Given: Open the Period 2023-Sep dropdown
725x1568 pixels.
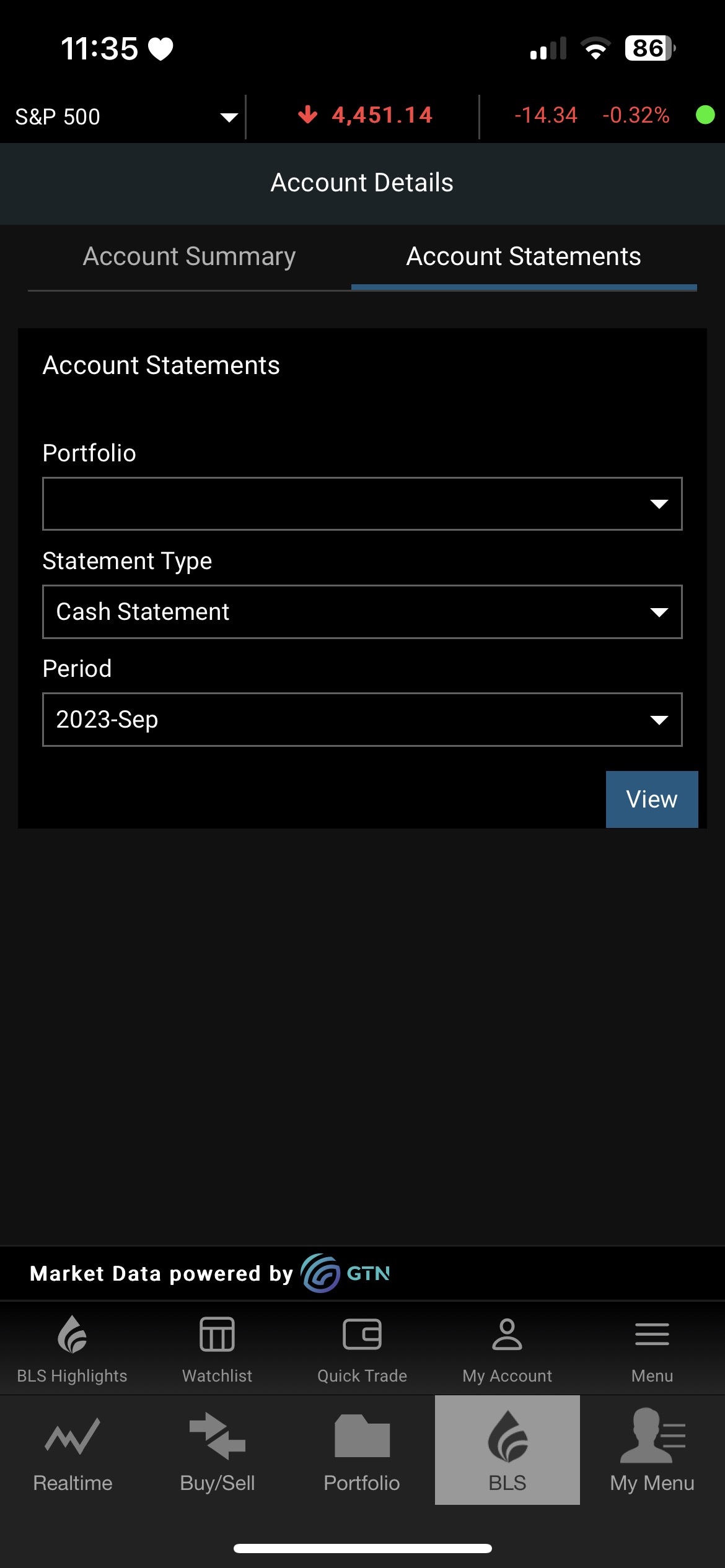Looking at the screenshot, I should [362, 720].
